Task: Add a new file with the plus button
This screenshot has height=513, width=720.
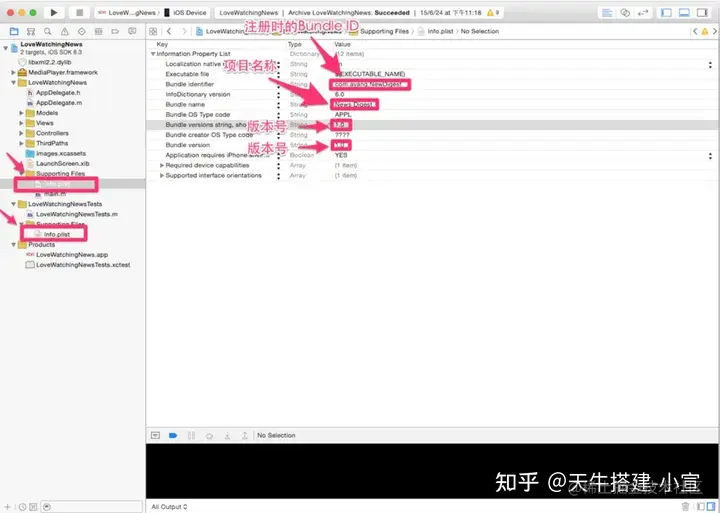Action: 7,507
